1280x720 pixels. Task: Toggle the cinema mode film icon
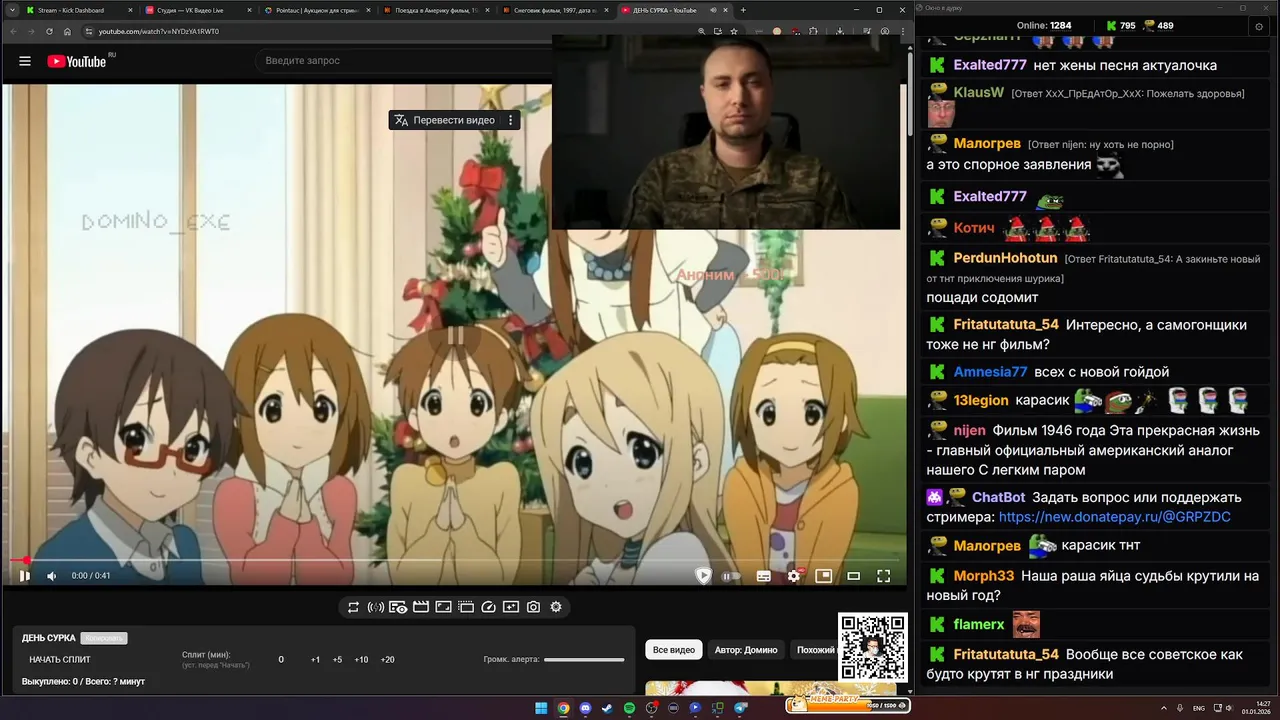(421, 607)
